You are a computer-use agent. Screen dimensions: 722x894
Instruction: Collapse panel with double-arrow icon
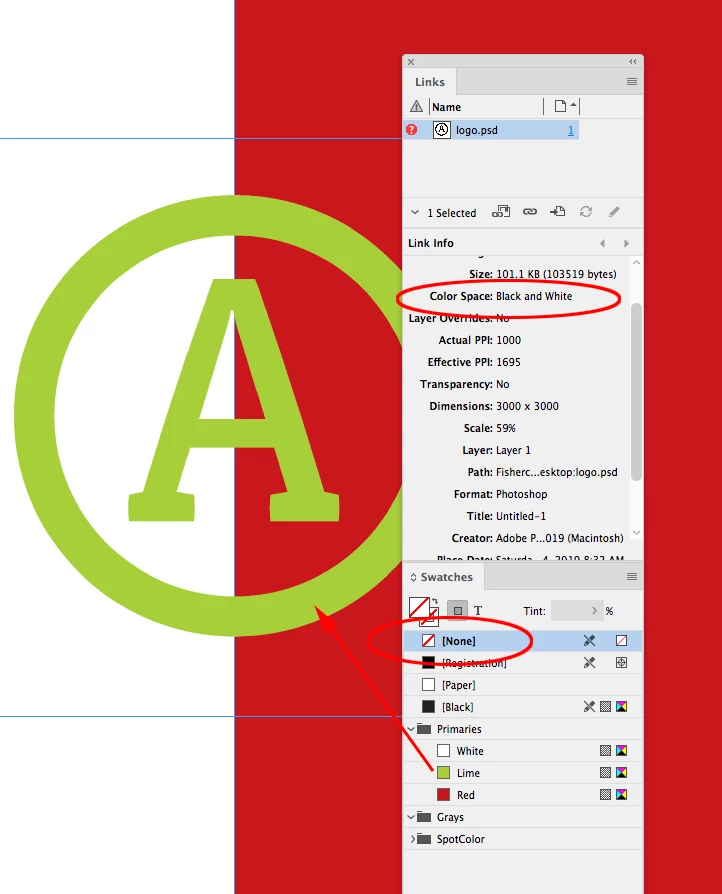tap(632, 62)
